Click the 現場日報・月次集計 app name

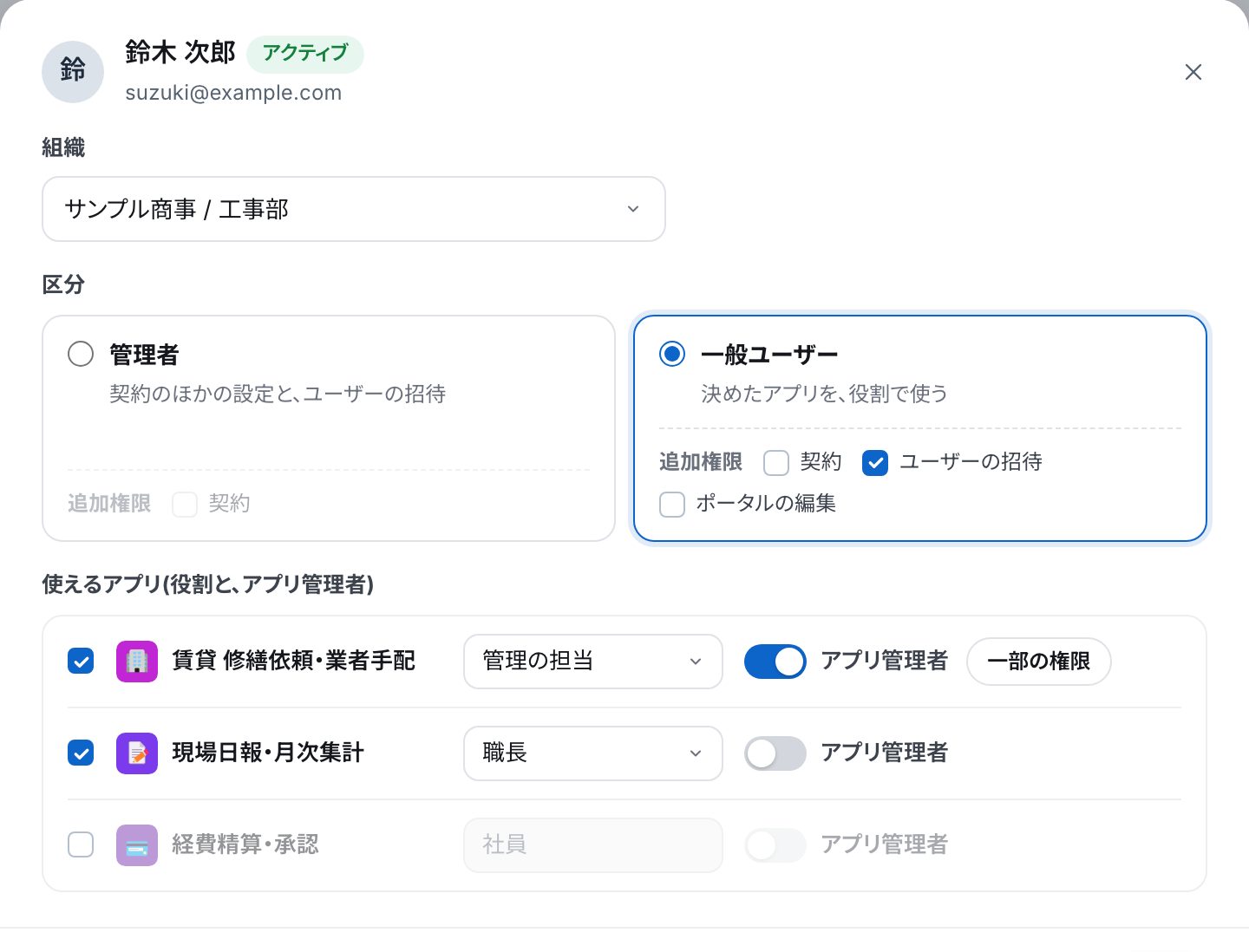(268, 753)
